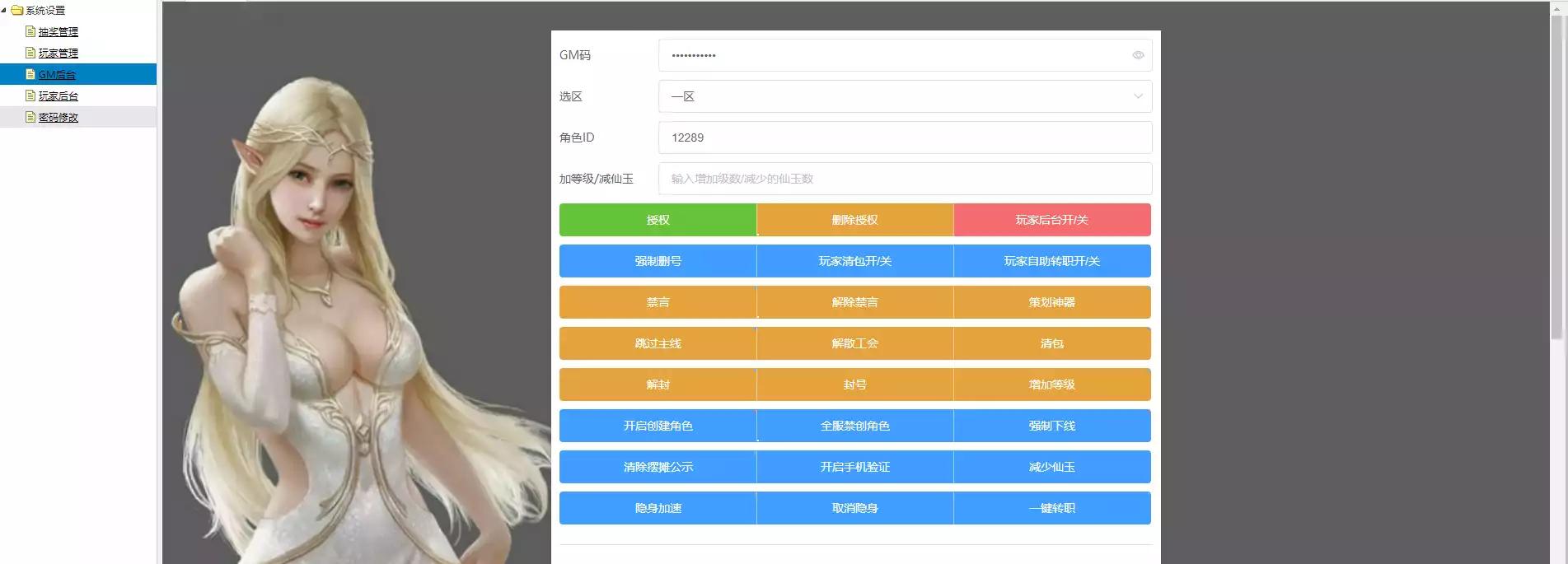Click the 全服禁创角色 button
Viewport: 1568px width, 564px height.
click(x=855, y=426)
